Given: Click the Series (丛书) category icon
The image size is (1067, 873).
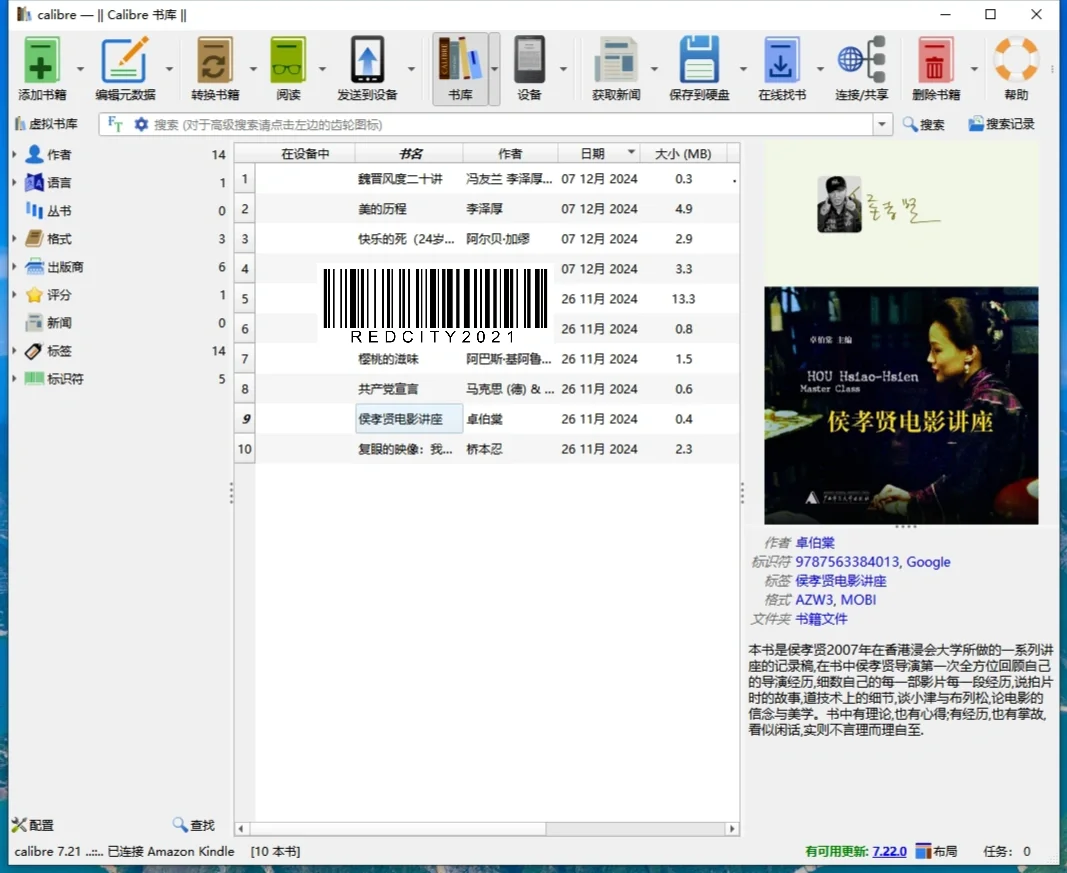Looking at the screenshot, I should 34,210.
